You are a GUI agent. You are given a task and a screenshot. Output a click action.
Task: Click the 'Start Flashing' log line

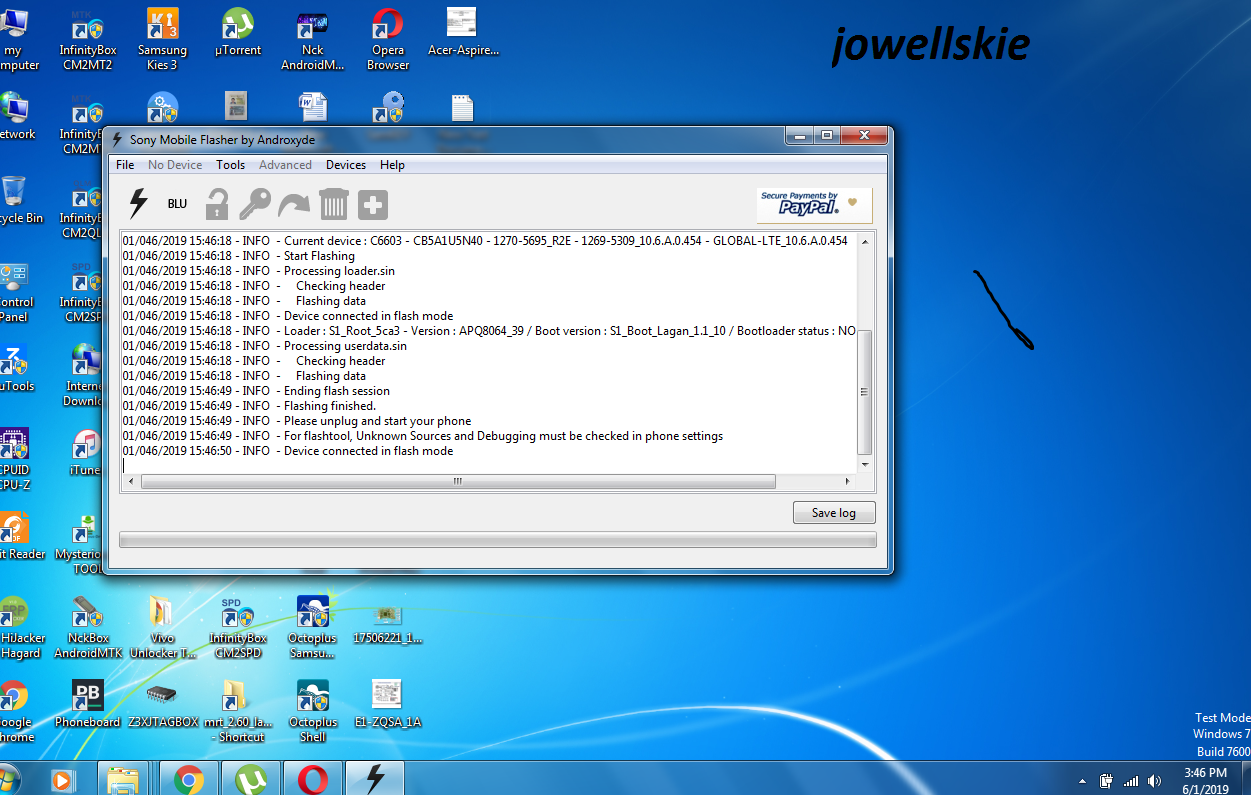coord(238,256)
